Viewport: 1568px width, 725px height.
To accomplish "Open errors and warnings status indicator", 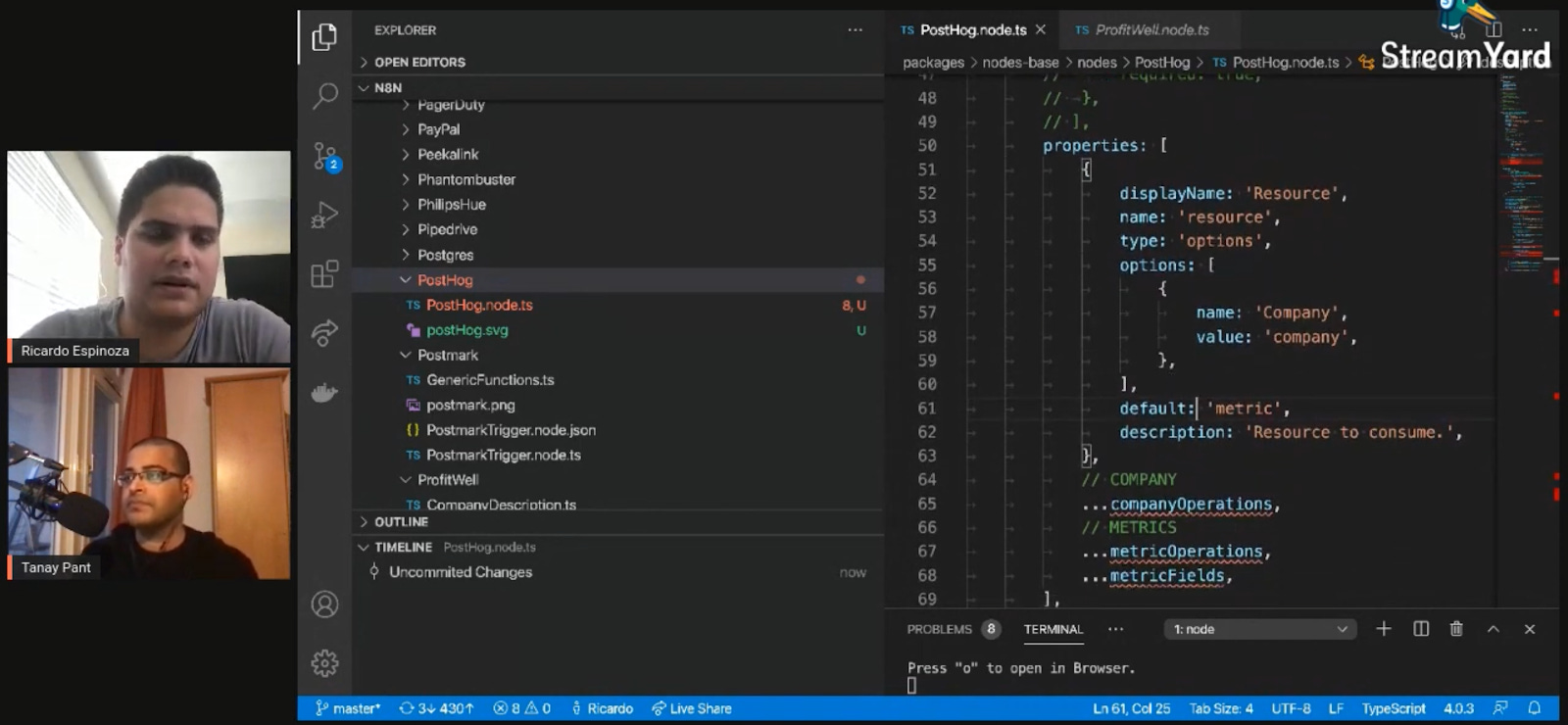I will coord(521,708).
